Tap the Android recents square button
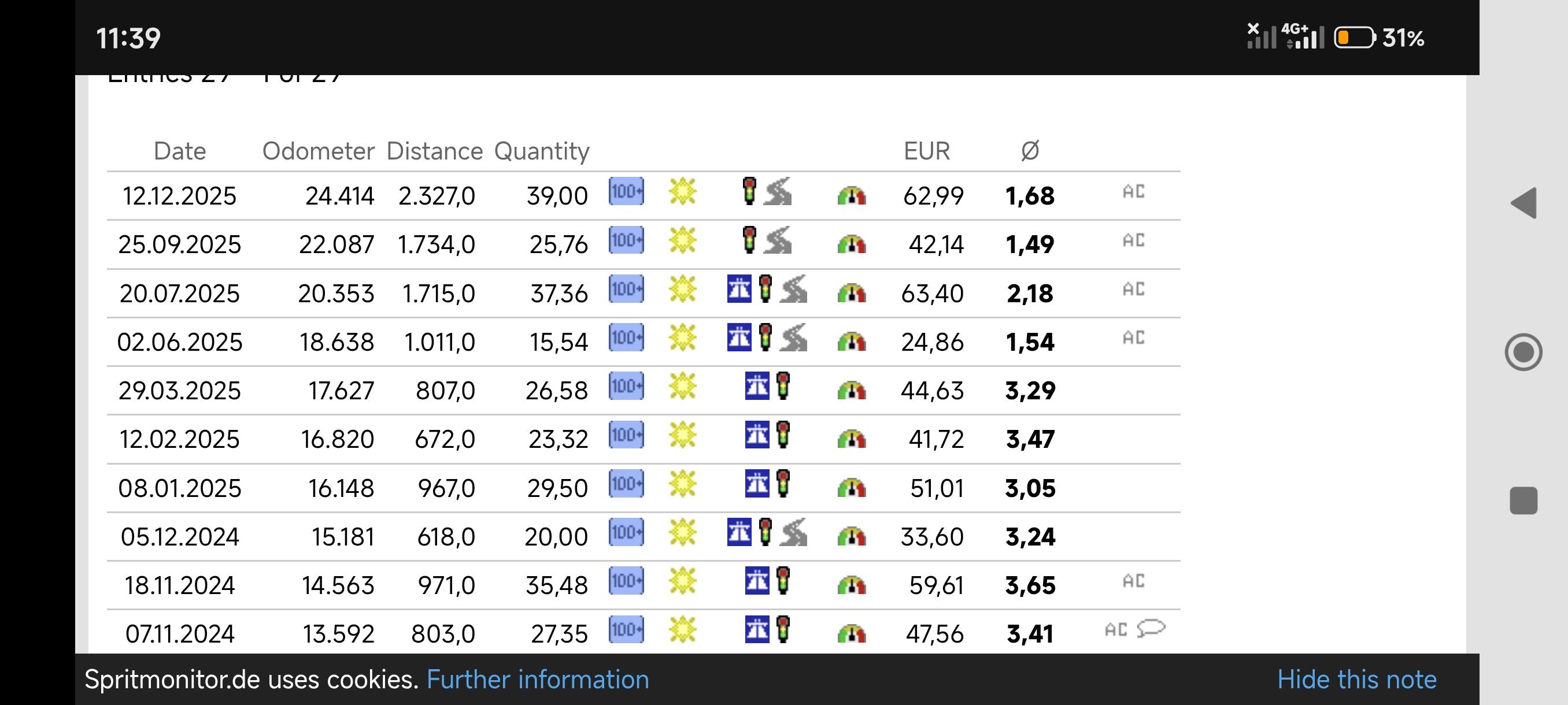This screenshot has width=1568, height=705. 1523,500
